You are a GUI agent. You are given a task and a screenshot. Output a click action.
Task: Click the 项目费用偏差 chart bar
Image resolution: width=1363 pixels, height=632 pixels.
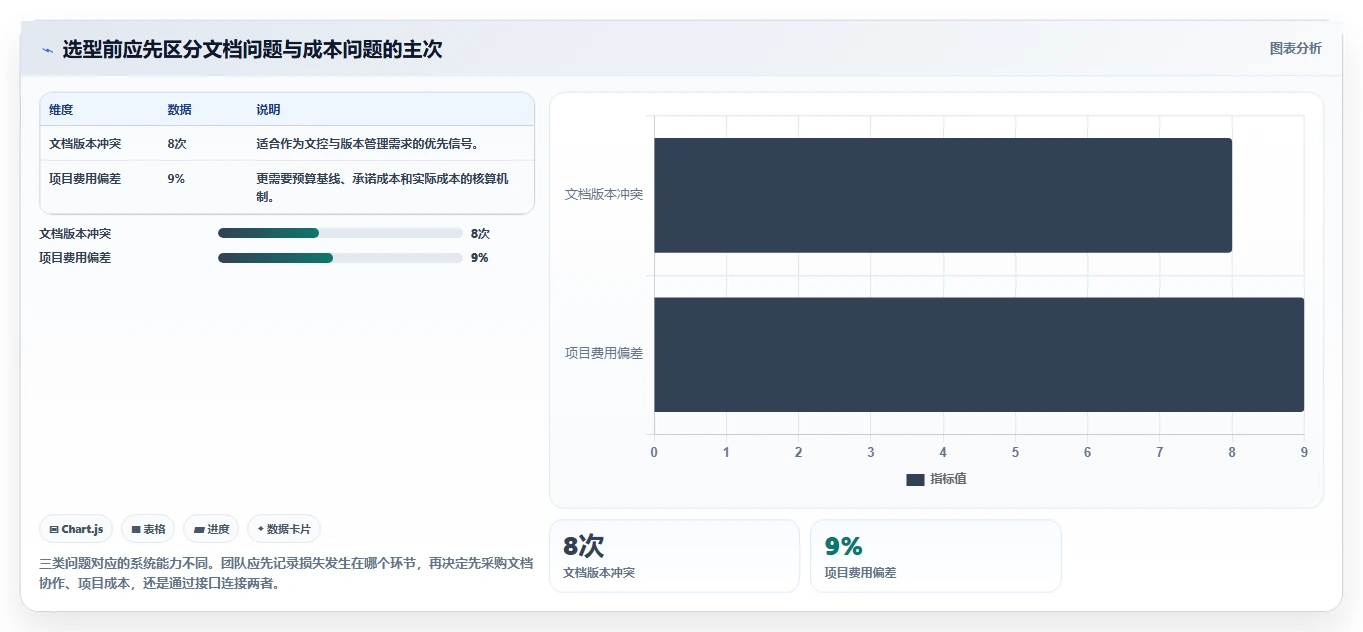(979, 354)
